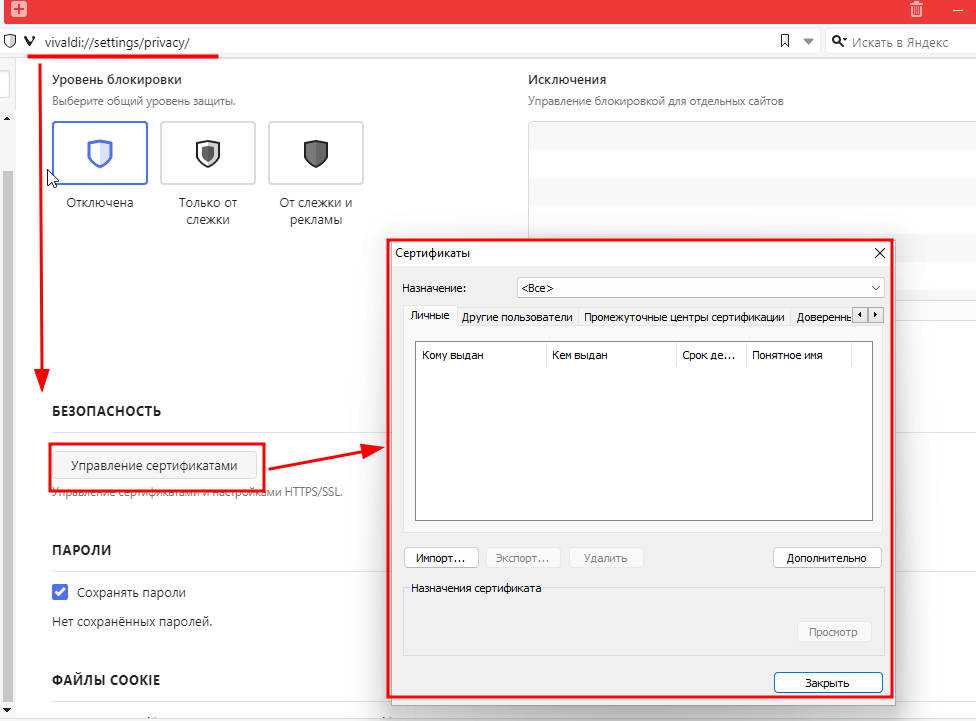
Task: Open Промежуточные центры сертификации tab
Action: [x=684, y=317]
